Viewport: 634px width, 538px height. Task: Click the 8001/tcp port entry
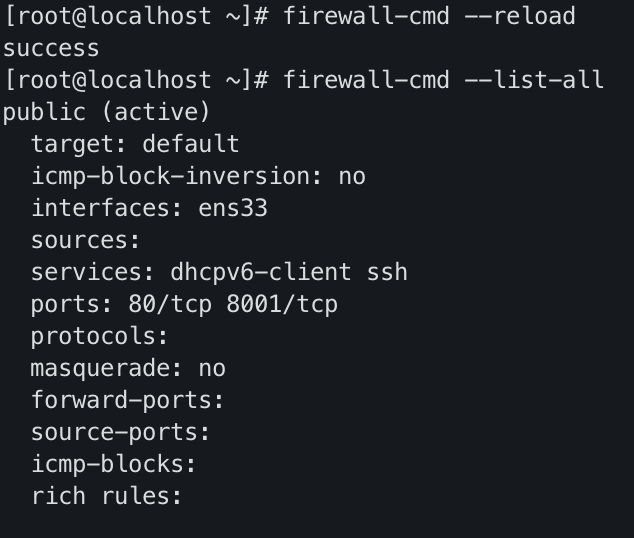(282, 304)
